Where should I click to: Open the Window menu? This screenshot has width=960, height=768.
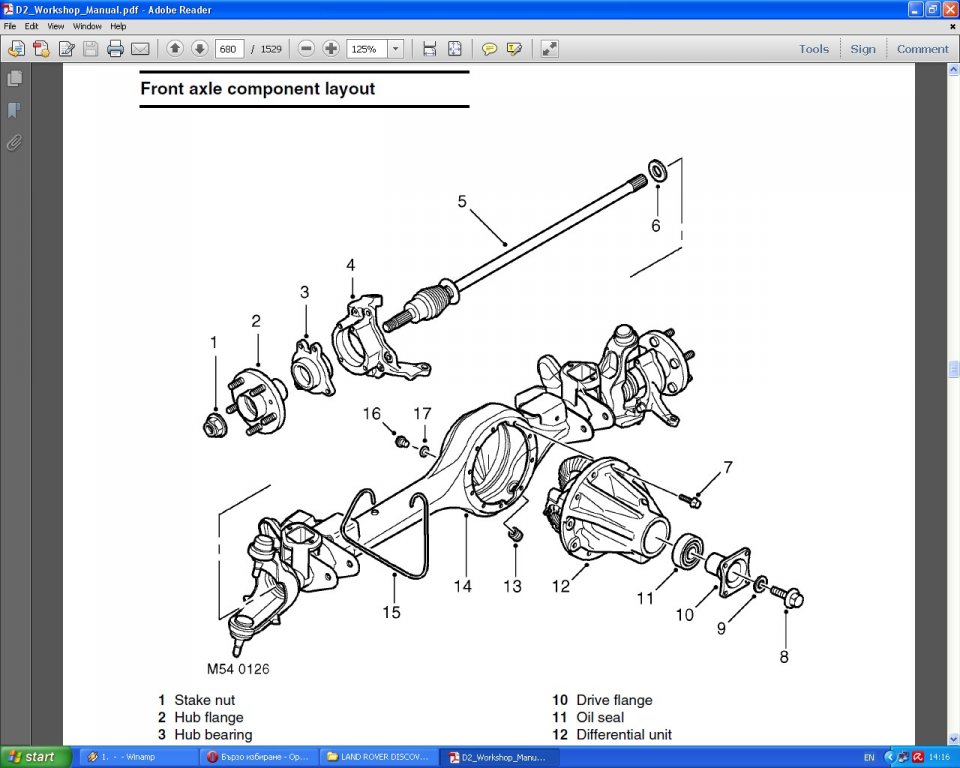[87, 26]
